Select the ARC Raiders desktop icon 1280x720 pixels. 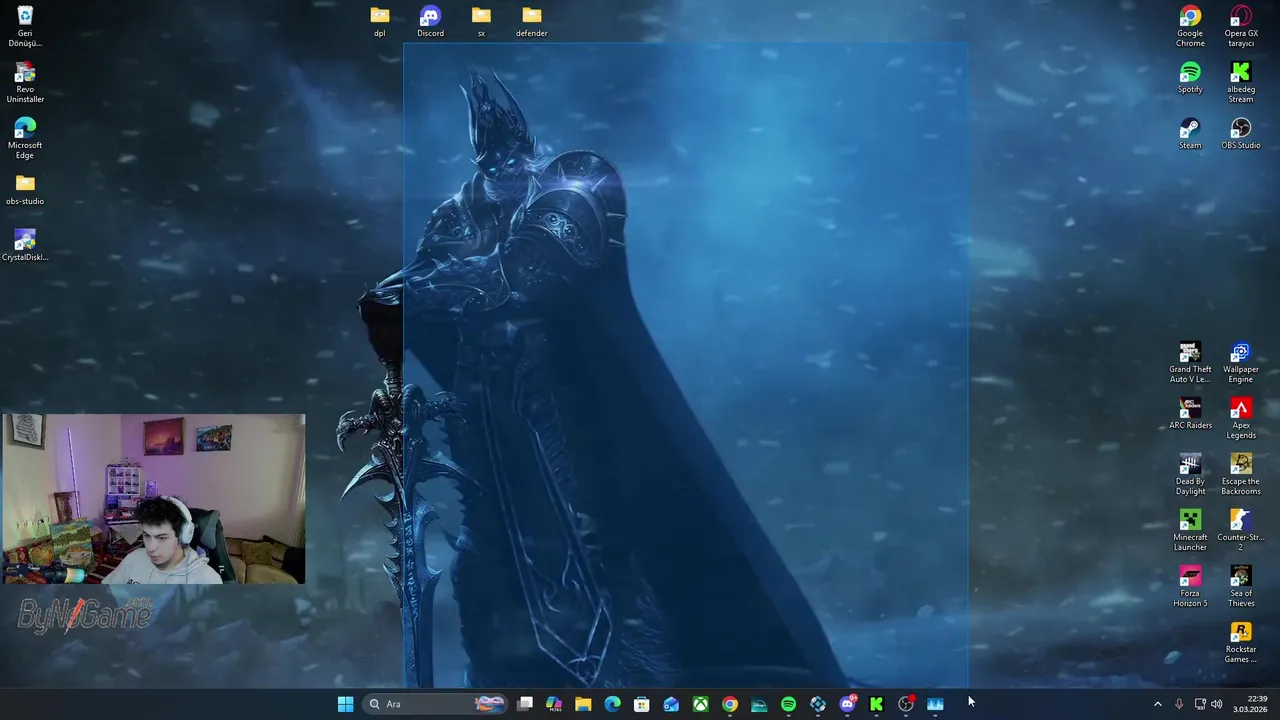[x=1190, y=413]
